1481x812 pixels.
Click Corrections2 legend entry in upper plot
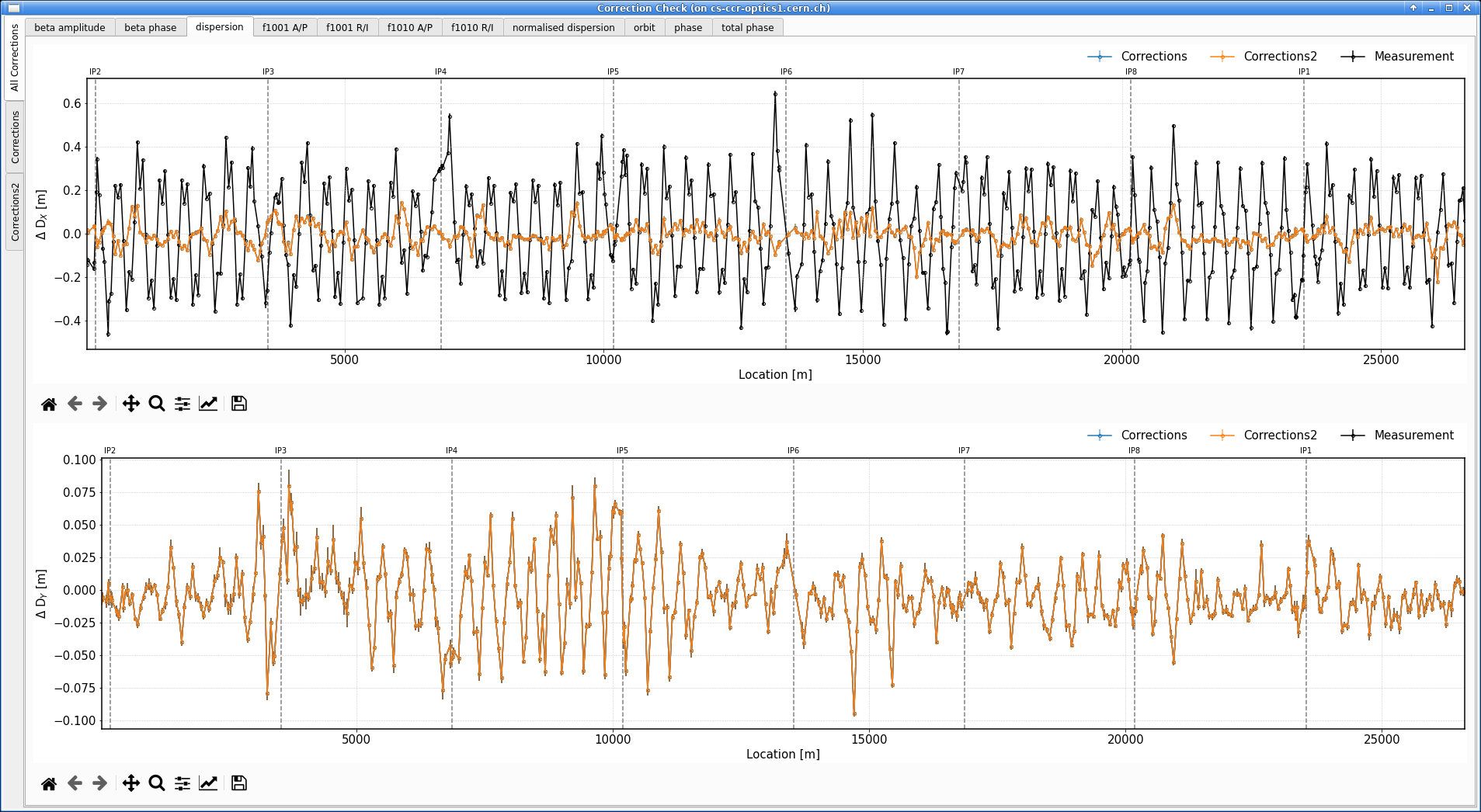(1264, 57)
